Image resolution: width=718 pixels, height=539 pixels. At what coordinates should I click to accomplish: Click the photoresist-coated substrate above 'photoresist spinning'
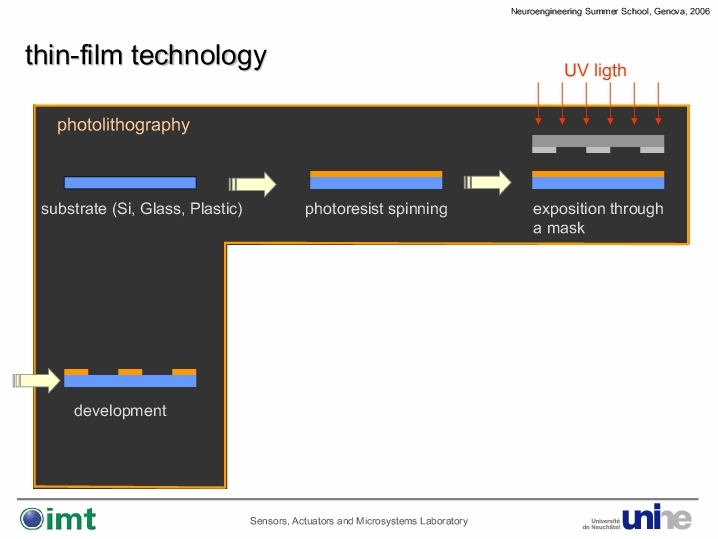tap(376, 180)
